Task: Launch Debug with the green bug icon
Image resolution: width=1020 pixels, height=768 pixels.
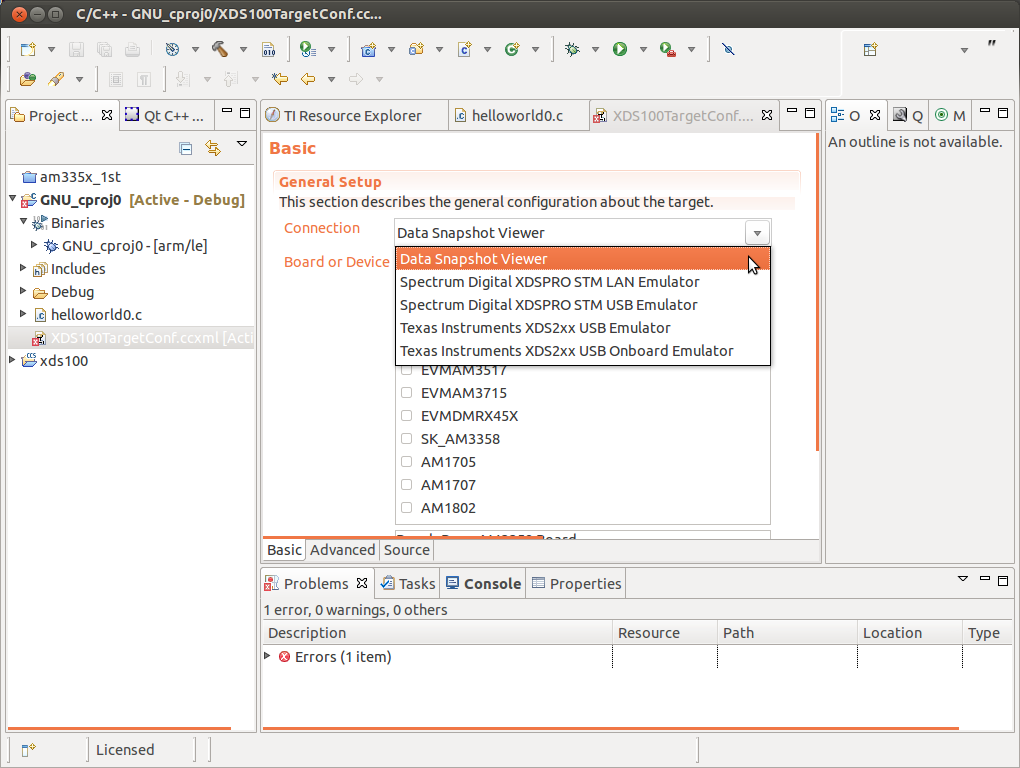Action: [572, 49]
